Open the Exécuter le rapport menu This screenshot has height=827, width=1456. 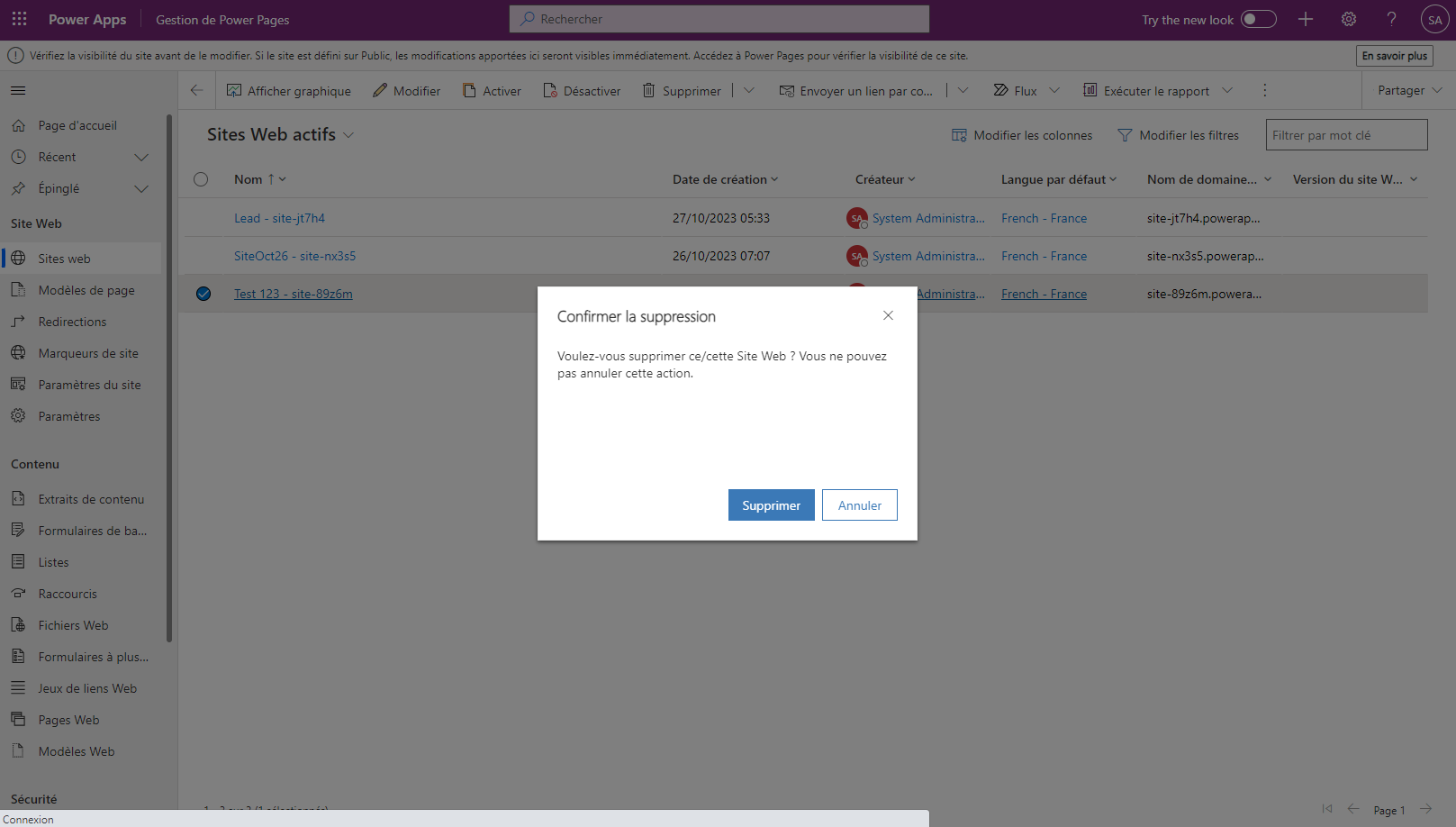point(1157,90)
